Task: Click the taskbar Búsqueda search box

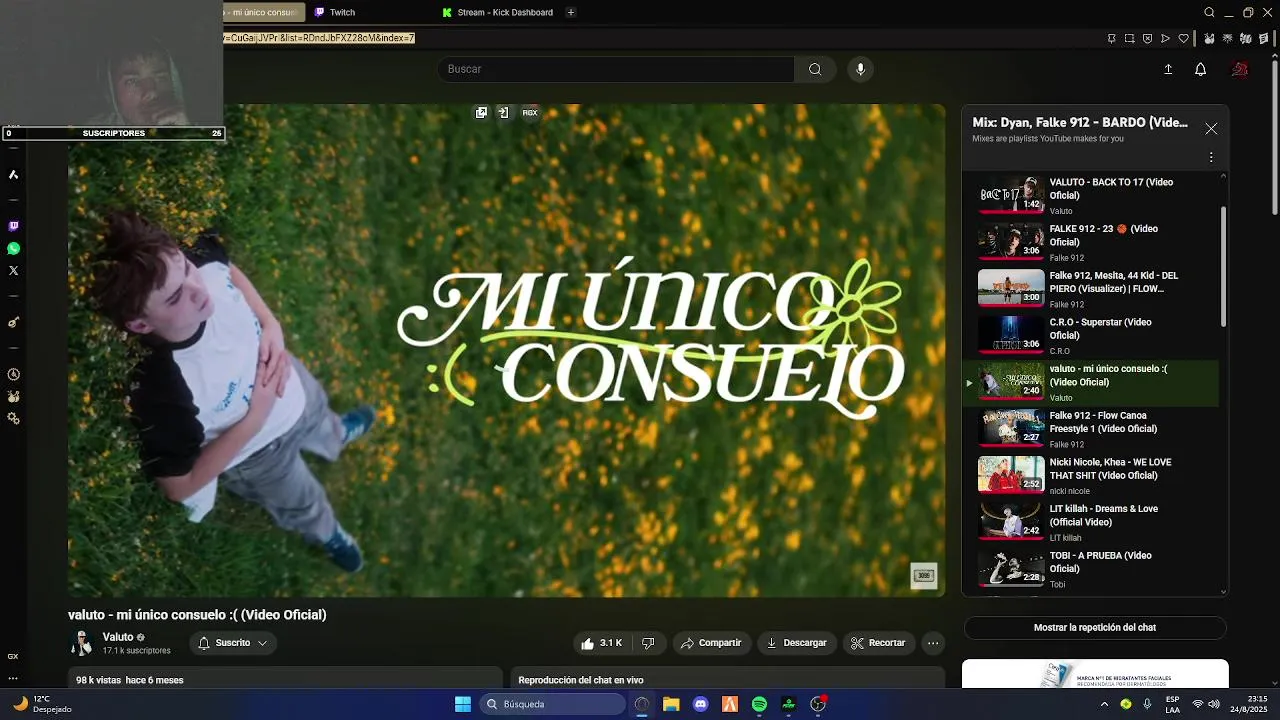Action: click(x=552, y=704)
